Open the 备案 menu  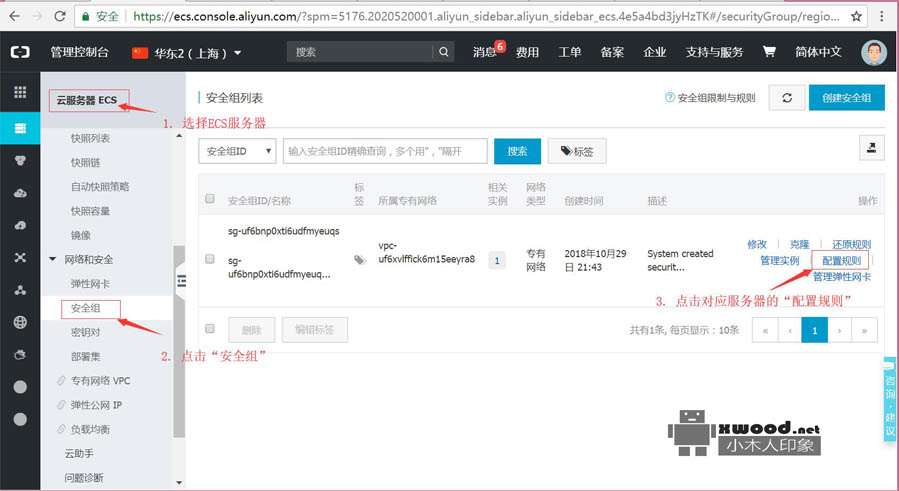point(612,52)
